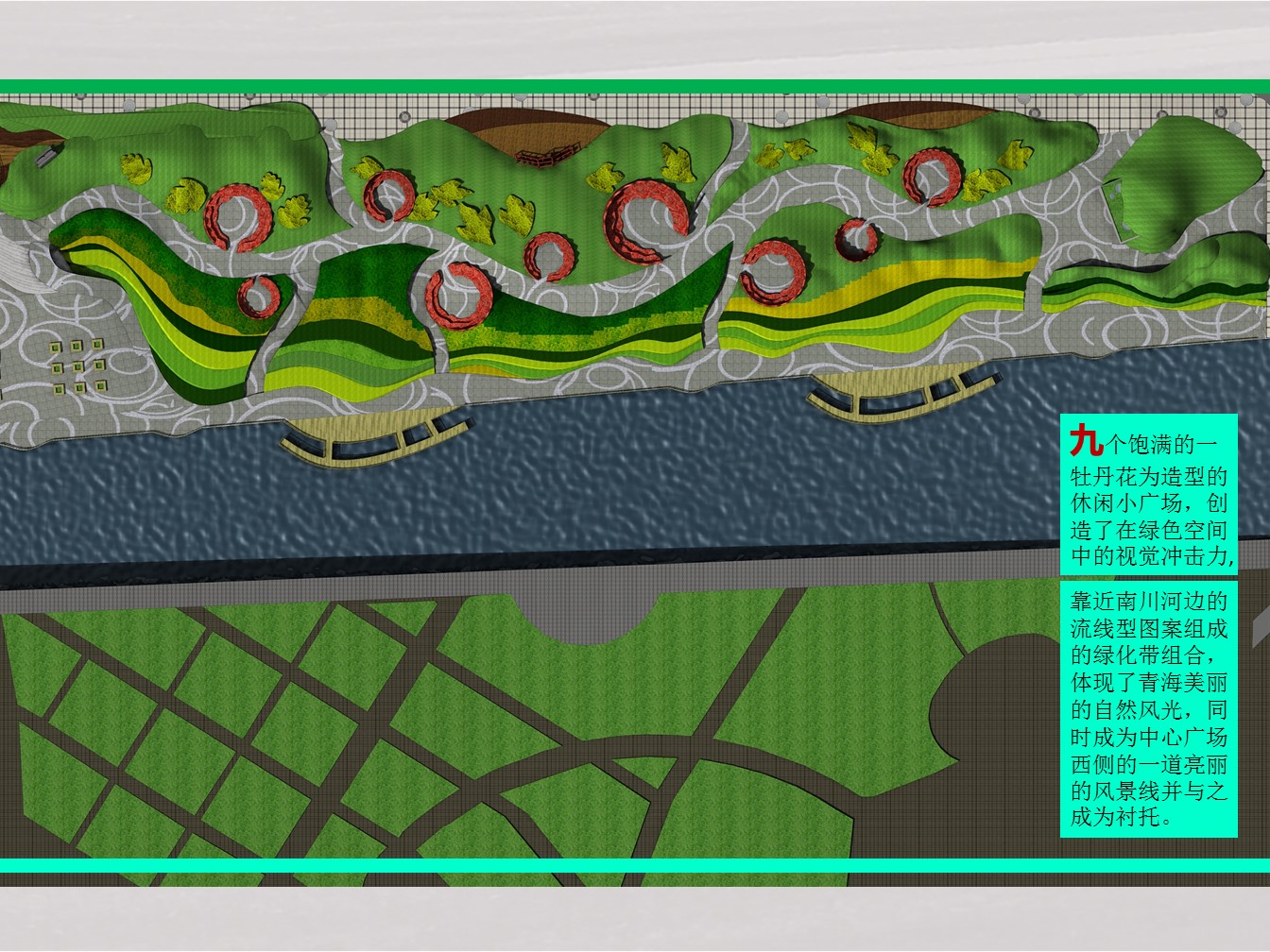Image resolution: width=1270 pixels, height=952 pixels.
Task: Click the text line 中的视觉冲击力,
Action: click(1152, 557)
